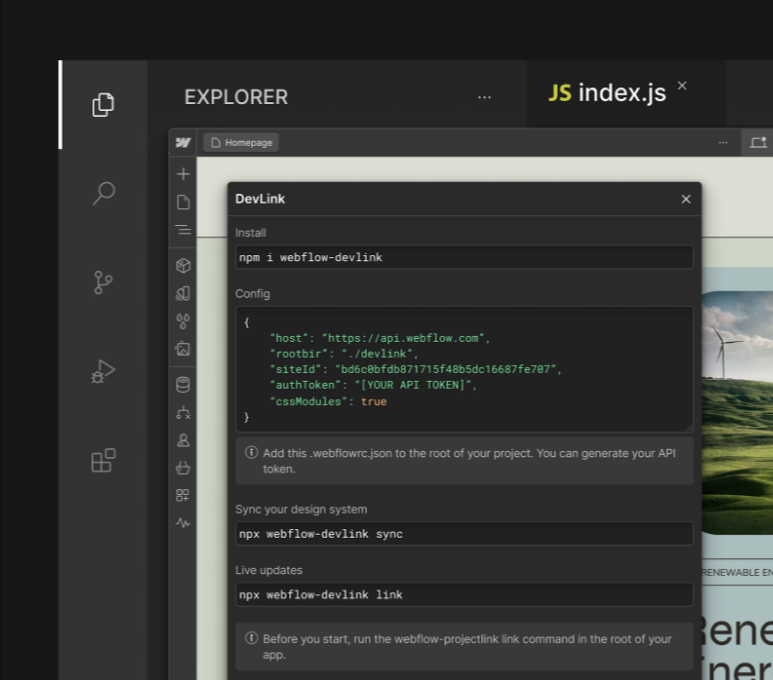
Task: Close the index.js tab
Action: tap(682, 86)
